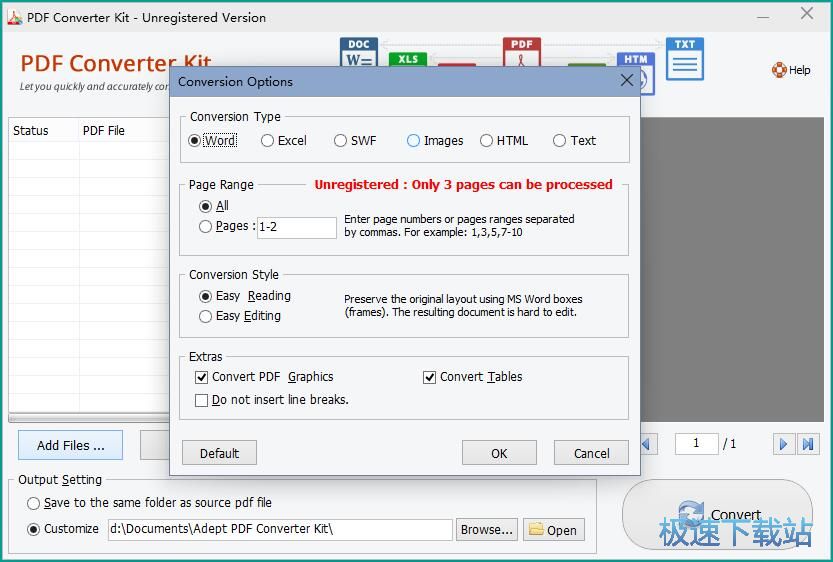Click the Pages range text field

click(297, 227)
